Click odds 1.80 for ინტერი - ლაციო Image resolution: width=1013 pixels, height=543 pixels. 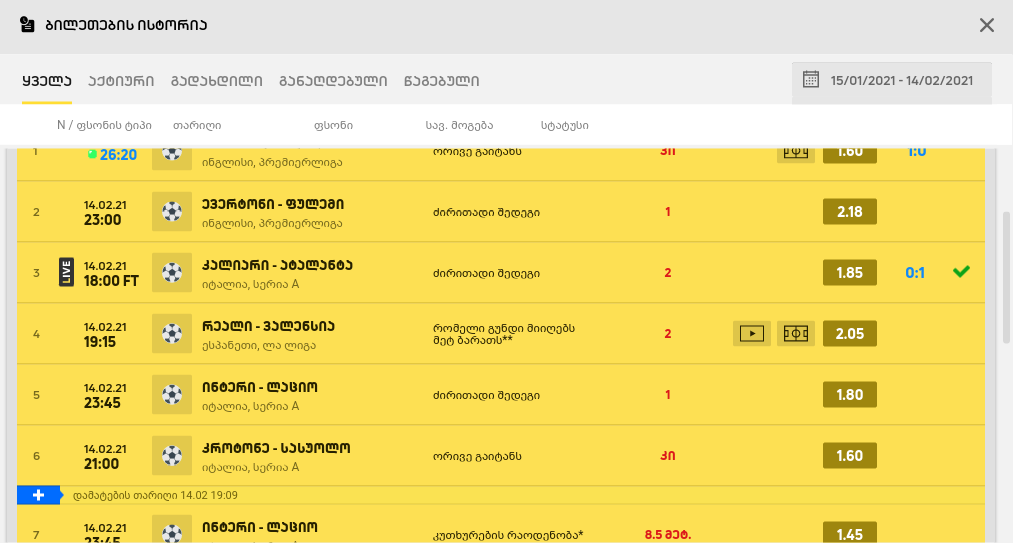850,394
